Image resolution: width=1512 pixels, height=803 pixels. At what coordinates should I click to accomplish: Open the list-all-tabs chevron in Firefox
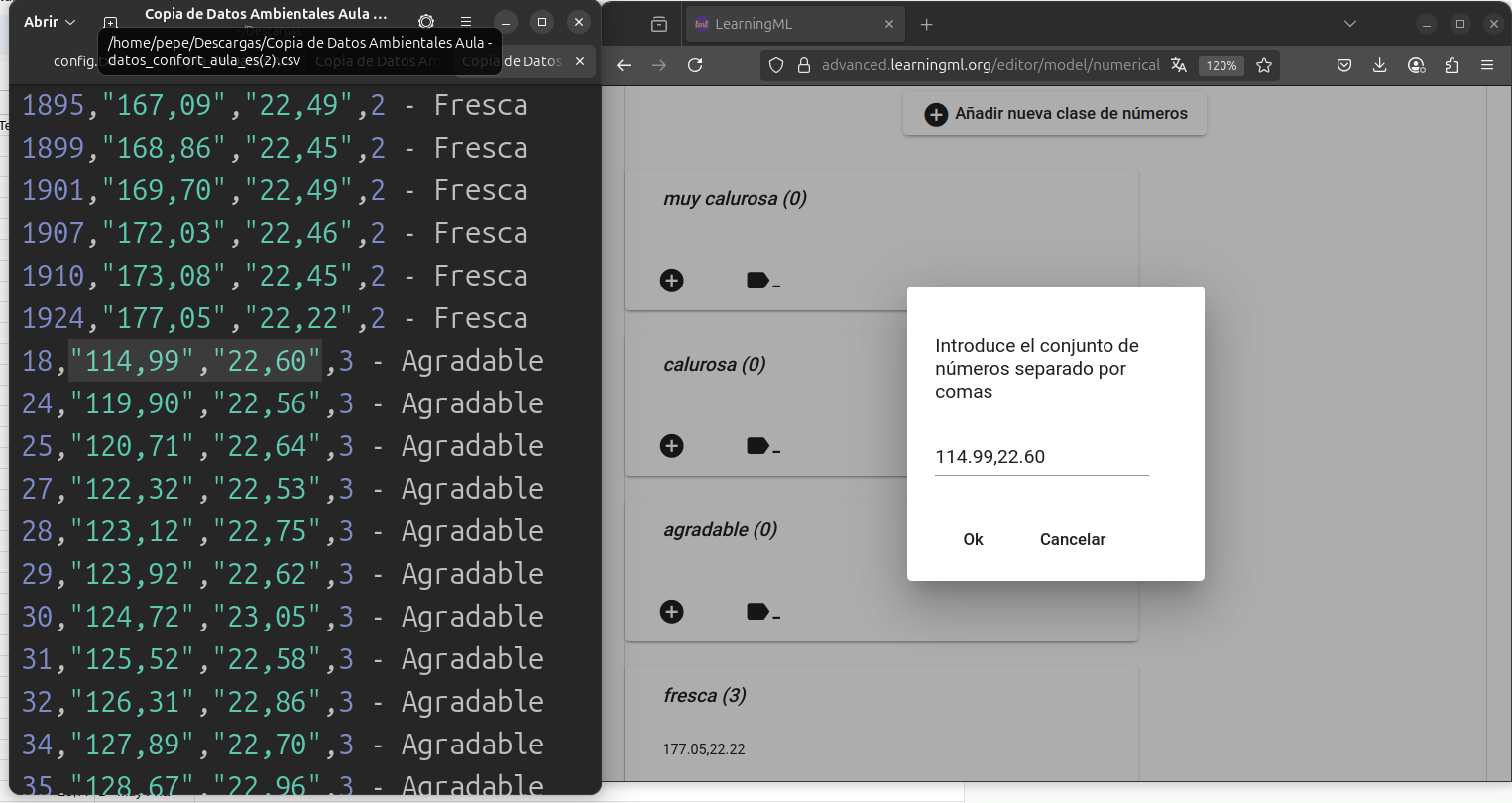tap(1348, 22)
